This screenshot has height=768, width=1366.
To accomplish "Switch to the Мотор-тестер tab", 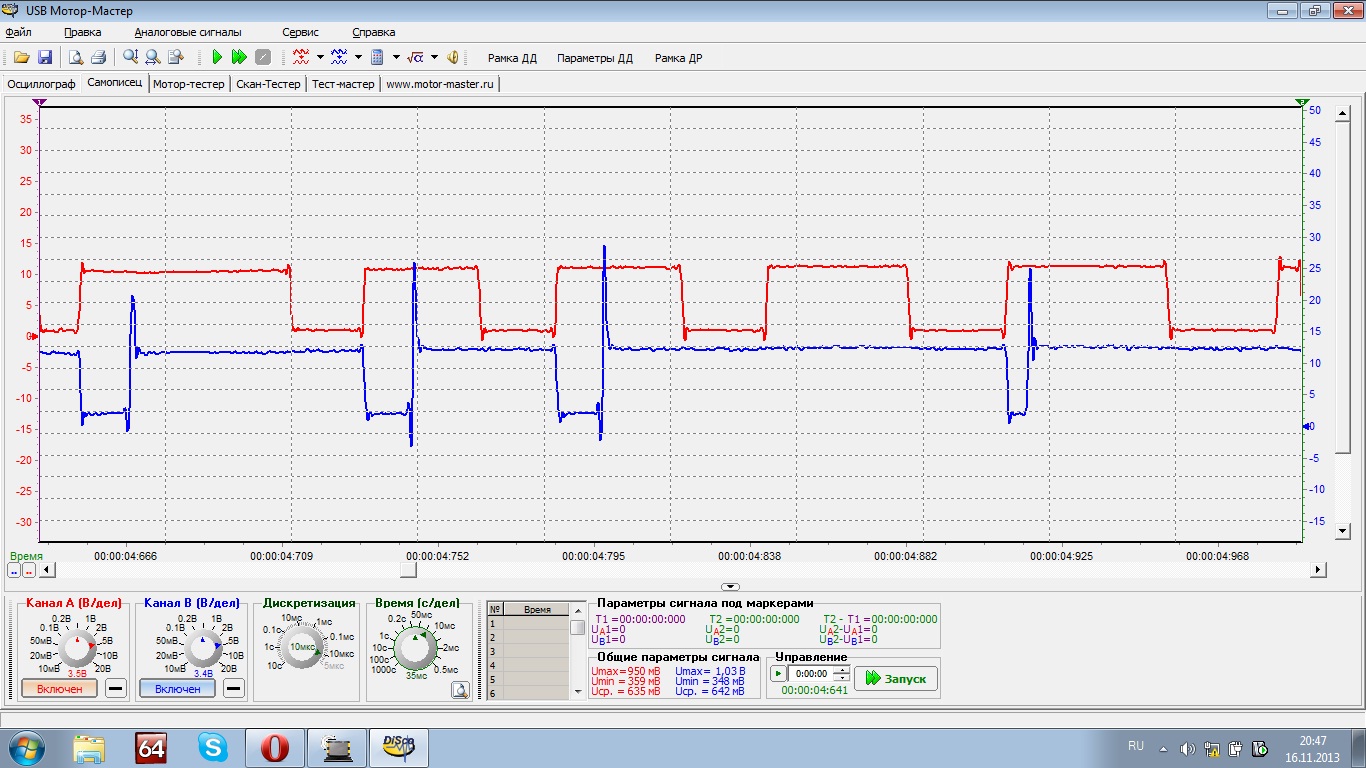I will 189,84.
